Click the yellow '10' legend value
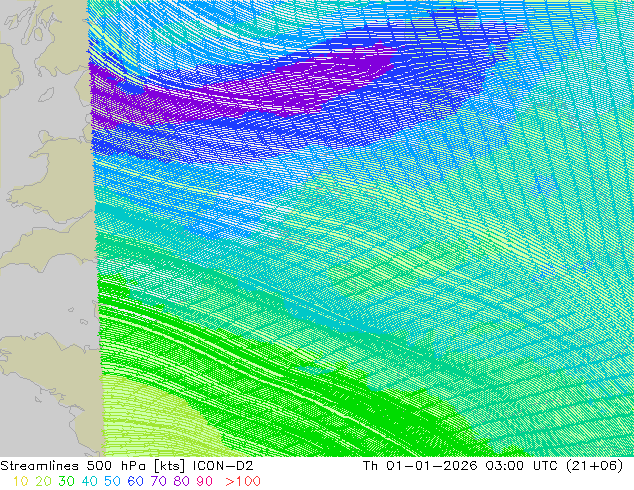 [21, 481]
